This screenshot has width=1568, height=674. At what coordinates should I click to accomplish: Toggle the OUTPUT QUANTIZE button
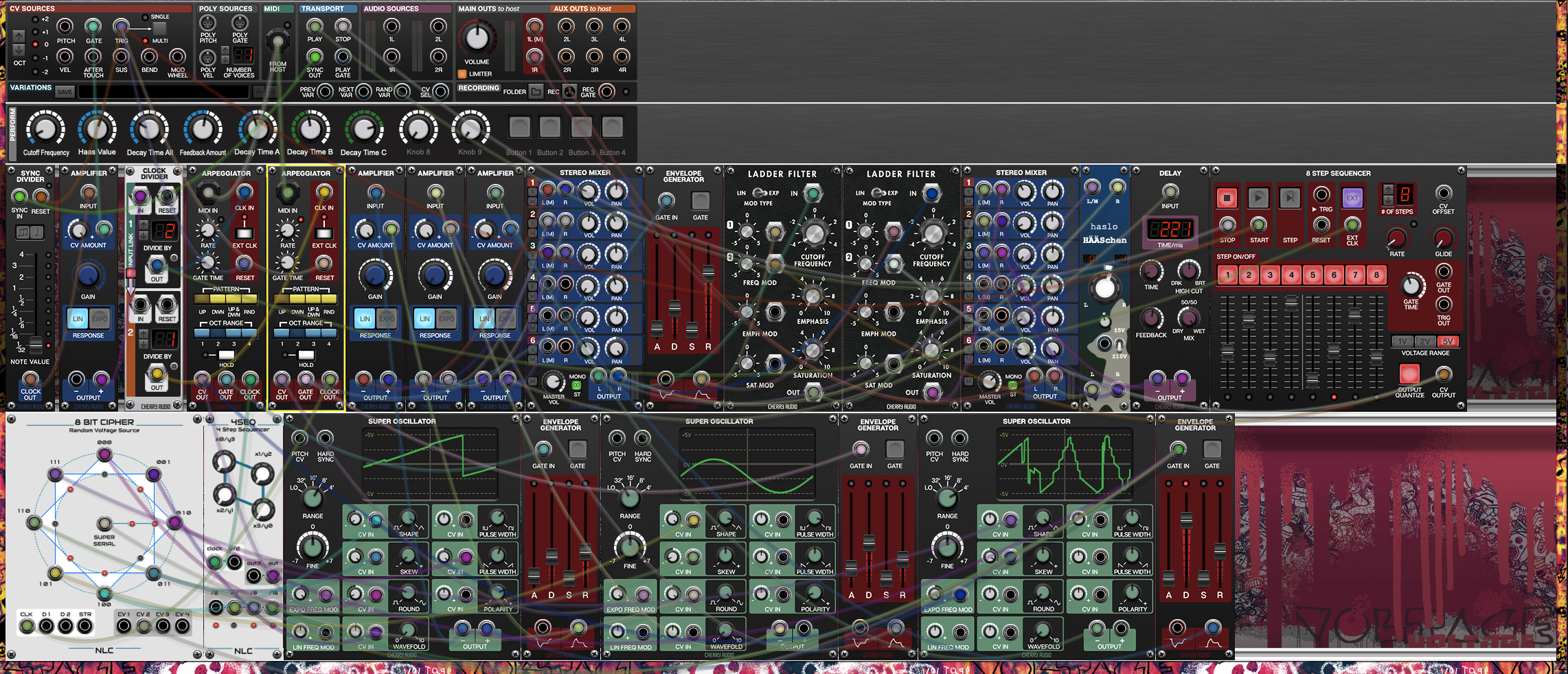tap(1409, 373)
